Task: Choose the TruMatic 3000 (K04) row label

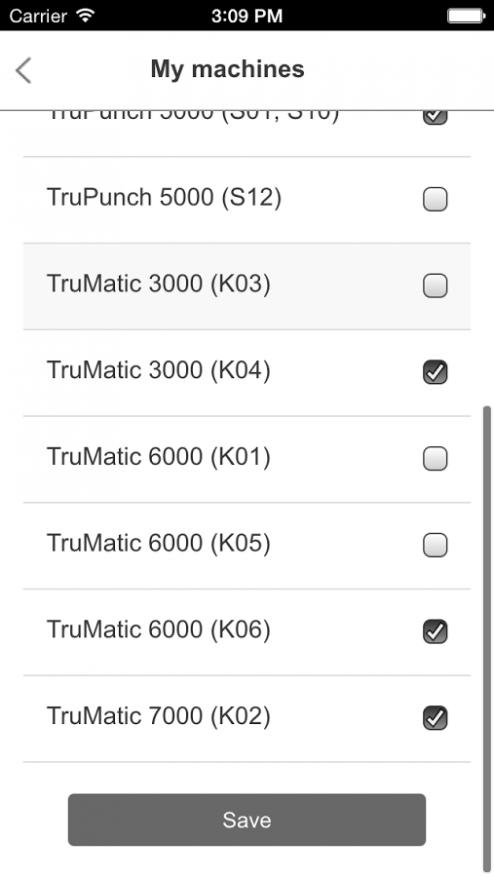Action: [158, 370]
